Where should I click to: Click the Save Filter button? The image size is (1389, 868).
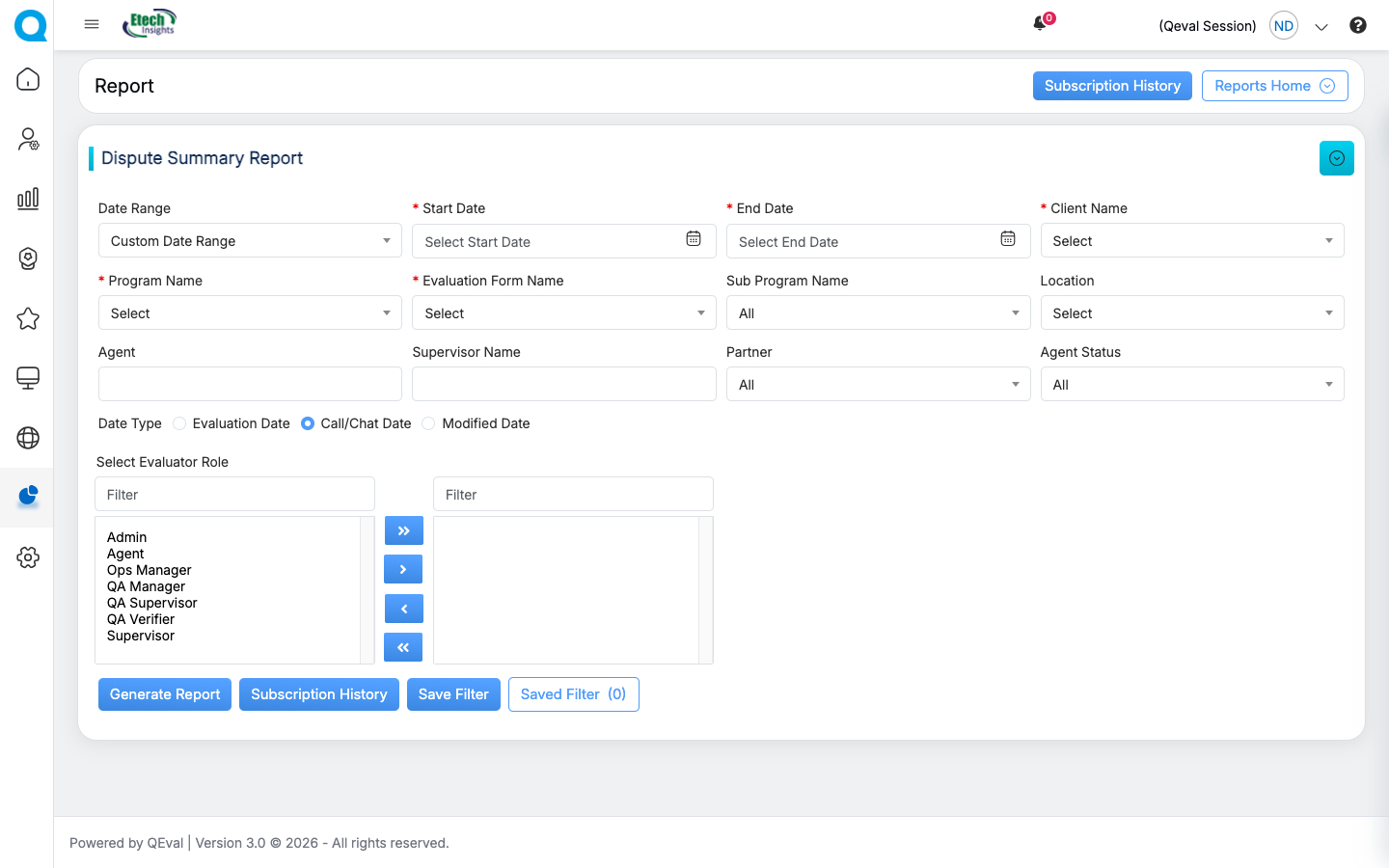tap(453, 694)
